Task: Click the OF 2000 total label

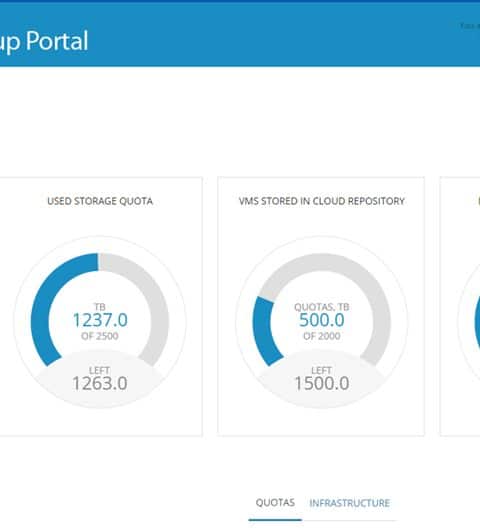Action: 322,336
